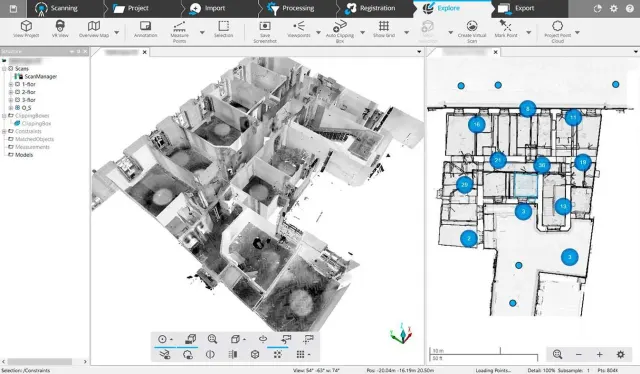
Task: Select the Annotation tool
Action: coord(145,29)
